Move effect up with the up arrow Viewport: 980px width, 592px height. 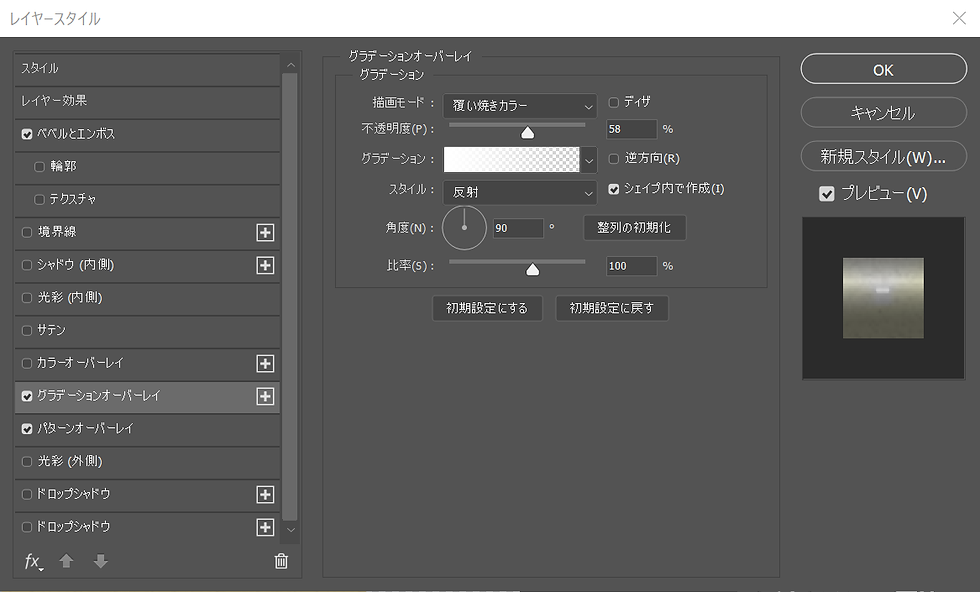66,561
